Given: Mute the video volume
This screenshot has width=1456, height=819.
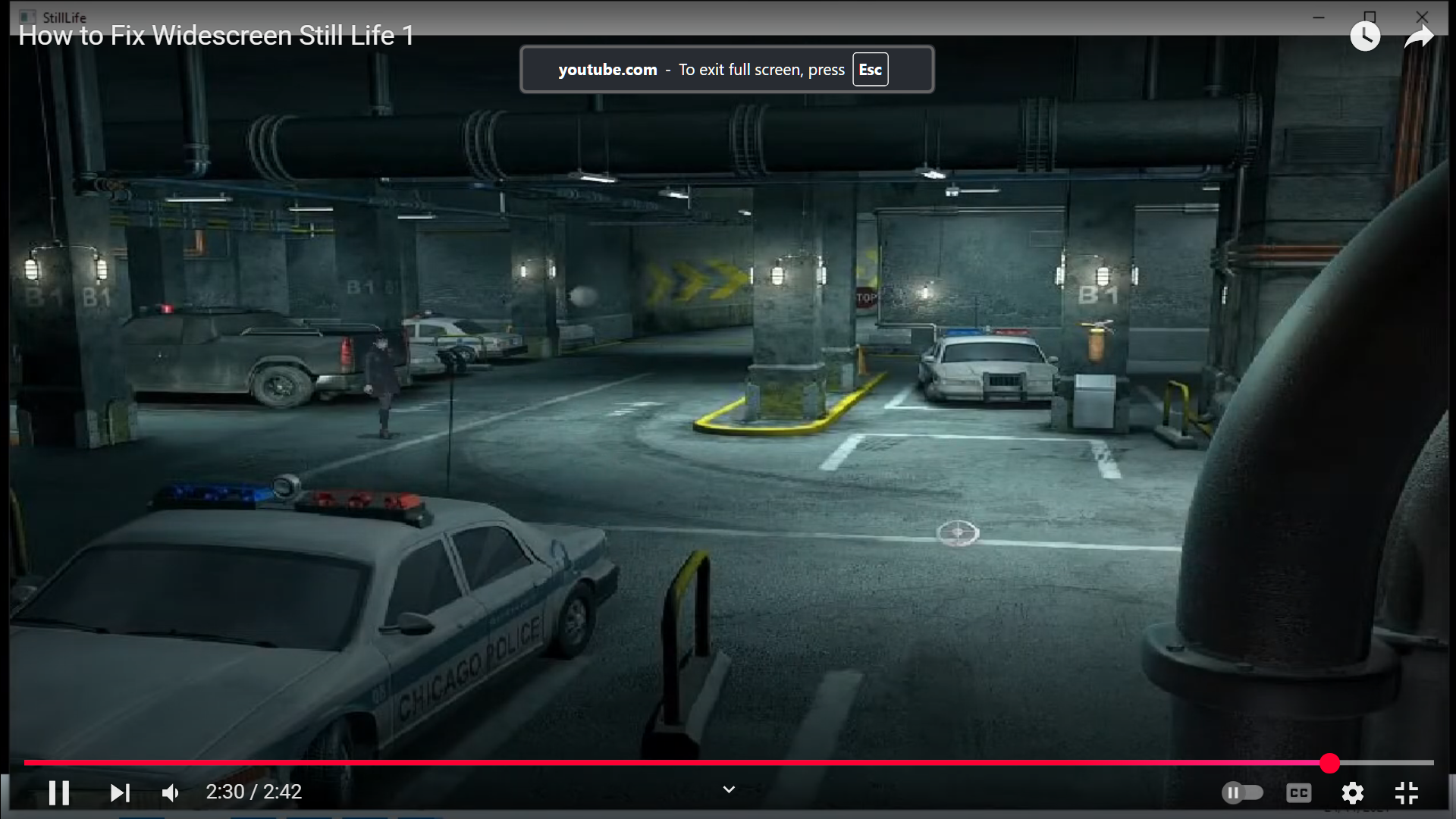Looking at the screenshot, I should tap(171, 793).
